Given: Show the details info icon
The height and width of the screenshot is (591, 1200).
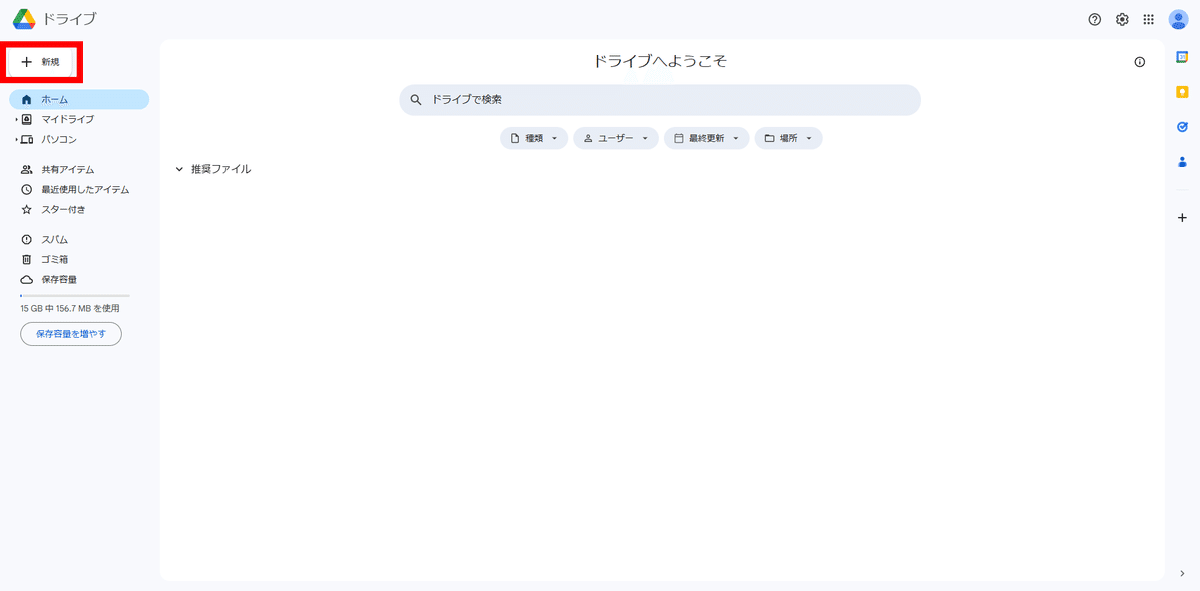Looking at the screenshot, I should pos(1140,62).
